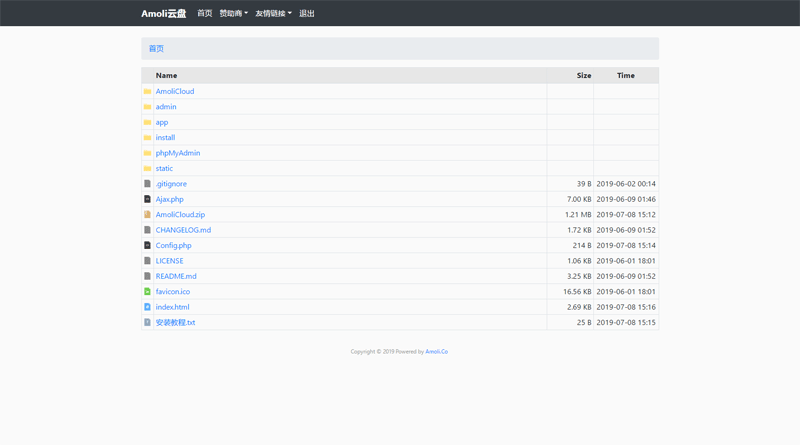Expand the 赞助商 dropdown menu
The image size is (800, 445).
click(x=233, y=13)
